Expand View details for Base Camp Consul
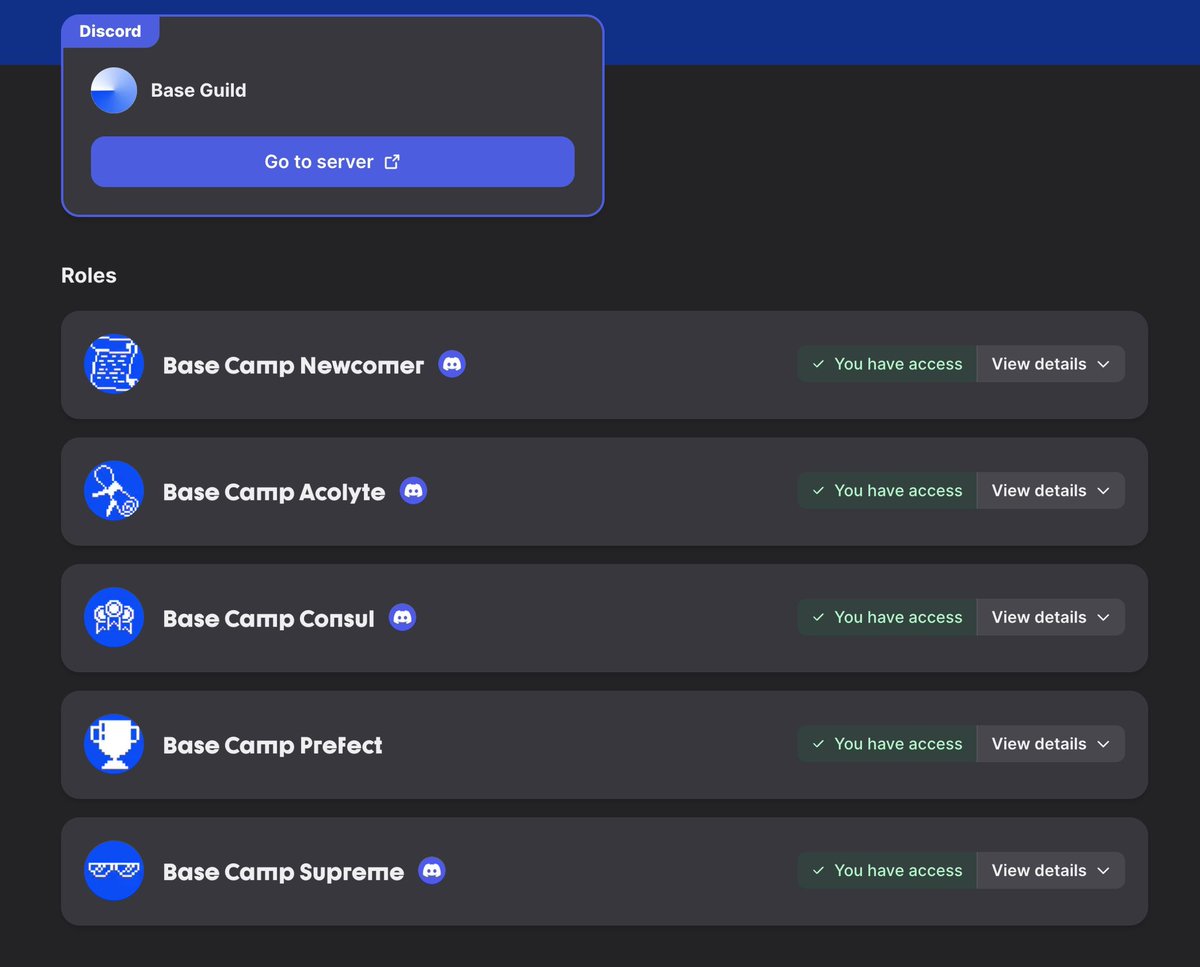Image resolution: width=1200 pixels, height=967 pixels. [1050, 617]
